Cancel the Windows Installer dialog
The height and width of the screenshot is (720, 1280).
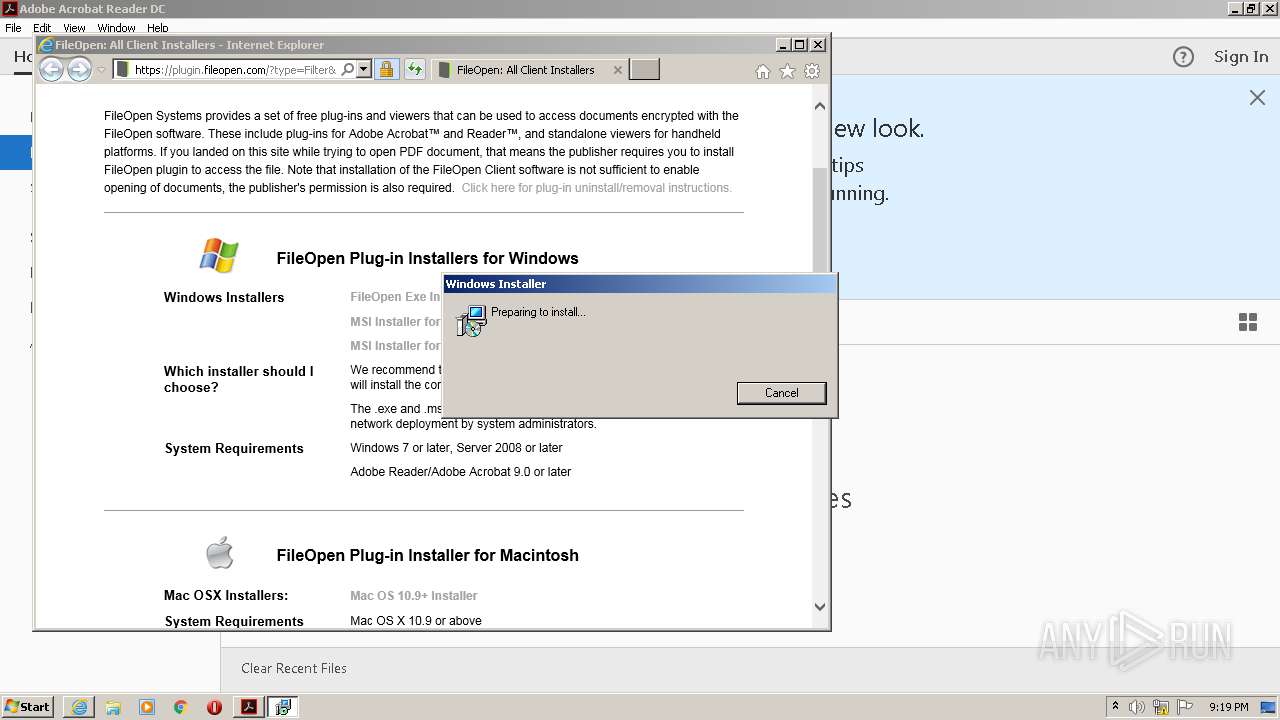(782, 393)
